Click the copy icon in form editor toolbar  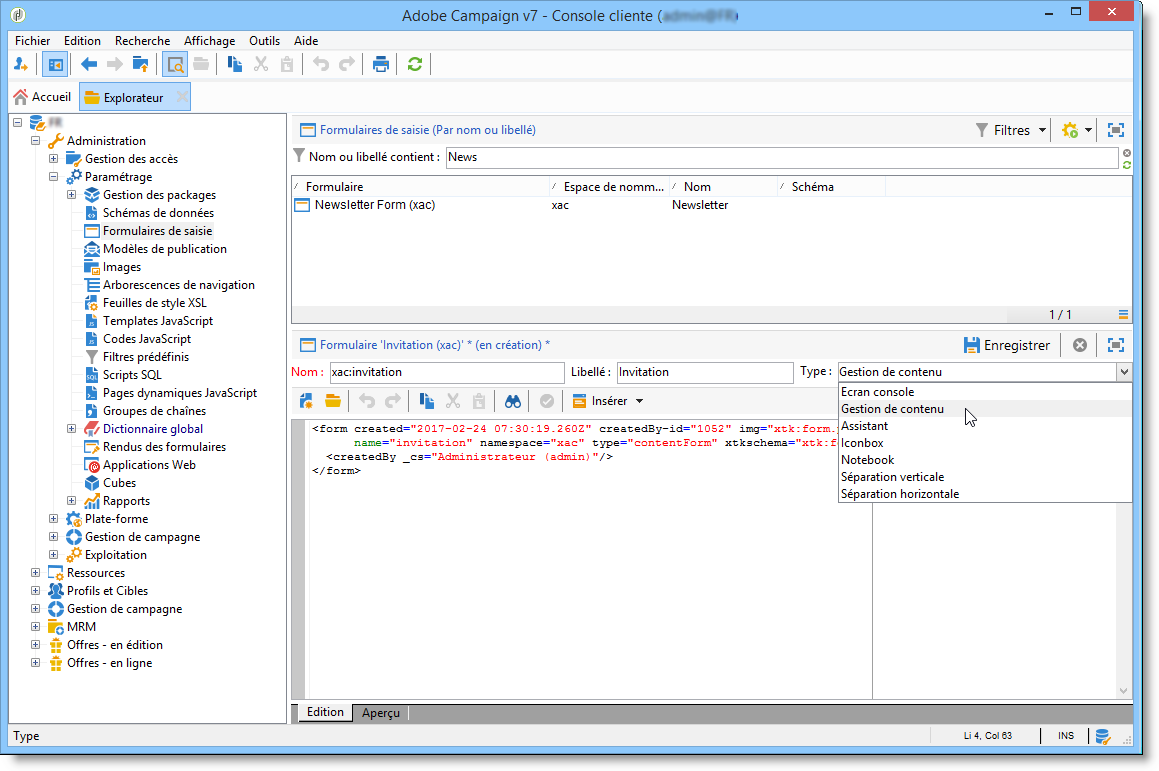[x=426, y=401]
